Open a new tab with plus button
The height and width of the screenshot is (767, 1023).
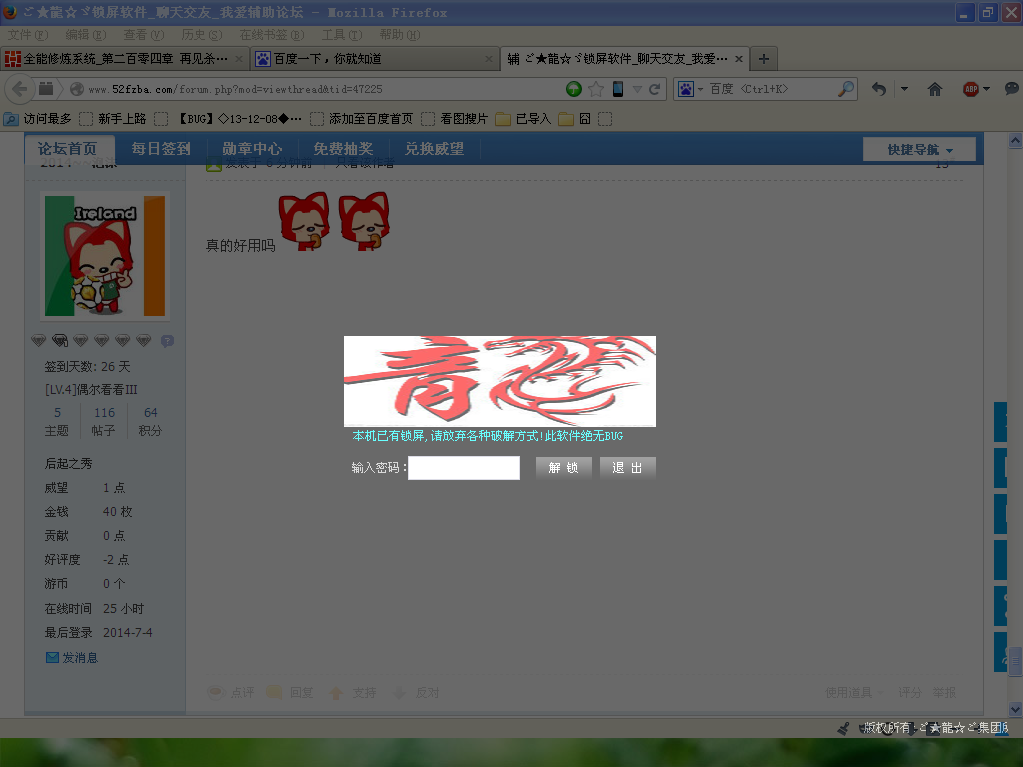(764, 59)
